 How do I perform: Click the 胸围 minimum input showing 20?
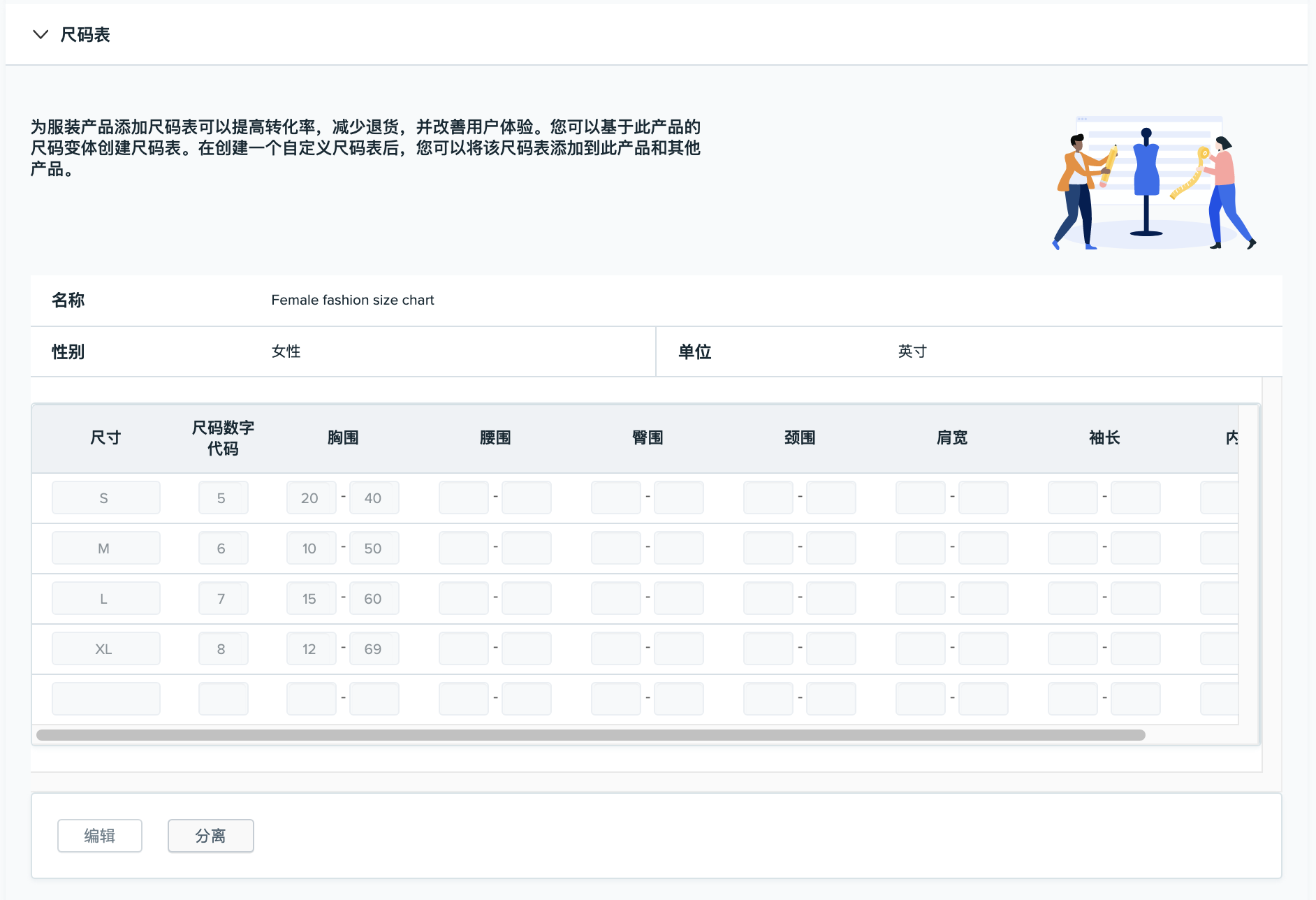click(311, 498)
